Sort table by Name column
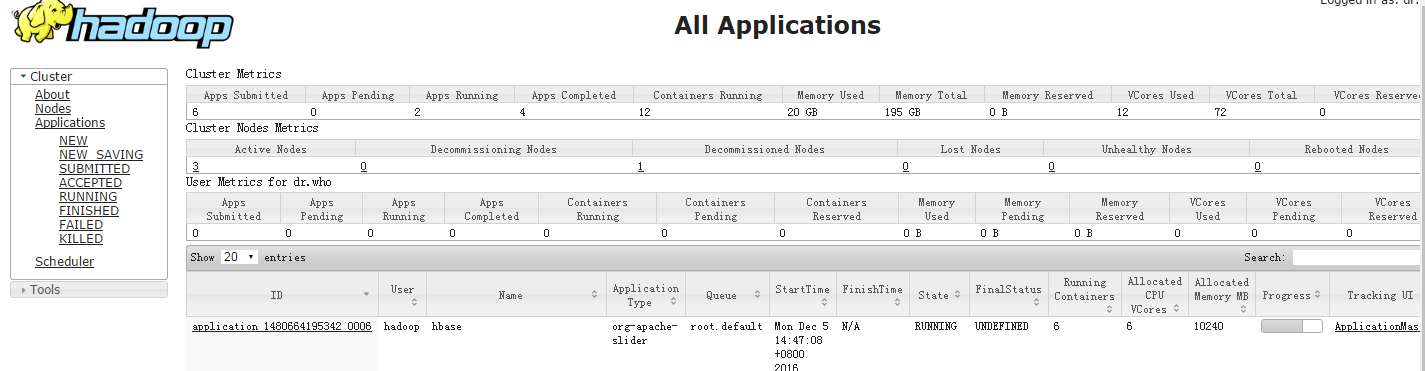Viewport: 1425px width, 371px height. click(515, 295)
